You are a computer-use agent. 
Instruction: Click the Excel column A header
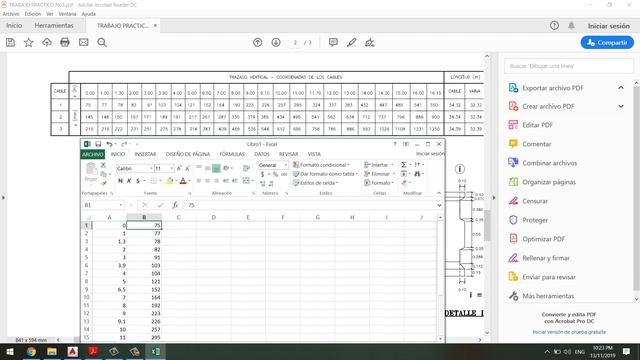tap(109, 217)
